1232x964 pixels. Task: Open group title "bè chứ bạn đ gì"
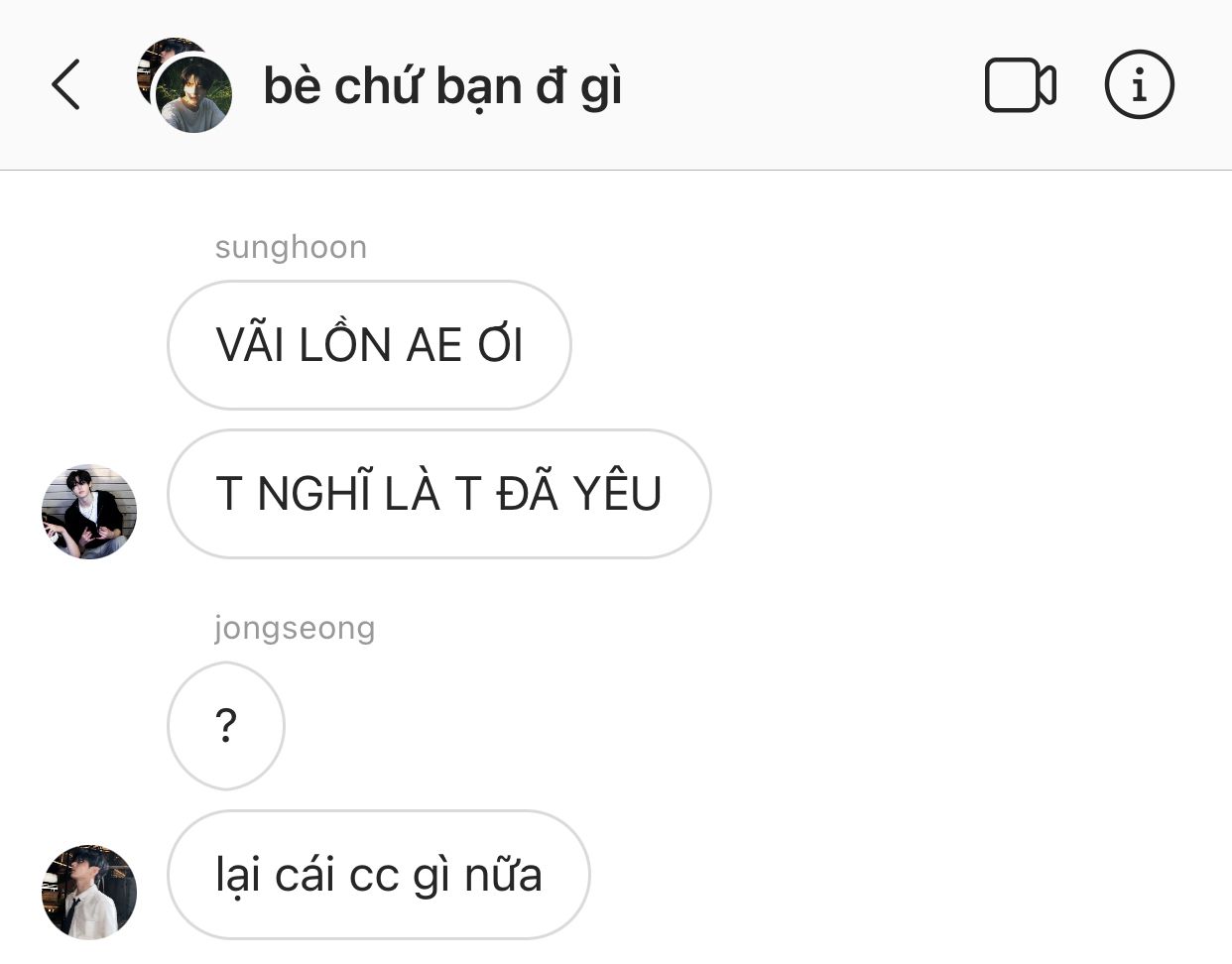coord(442,87)
